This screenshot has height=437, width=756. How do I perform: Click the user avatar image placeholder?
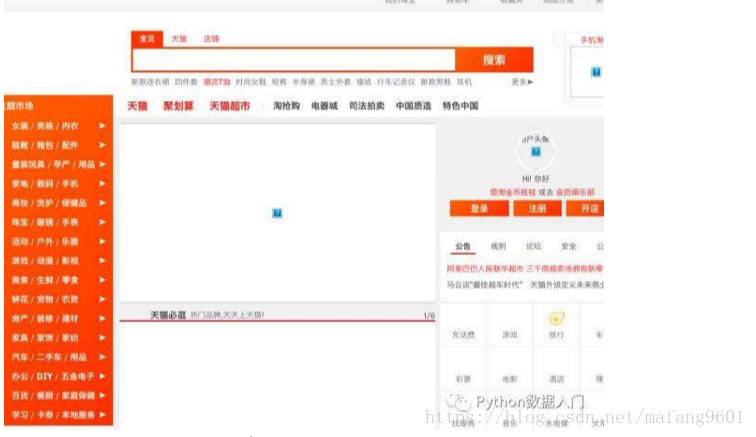536,152
